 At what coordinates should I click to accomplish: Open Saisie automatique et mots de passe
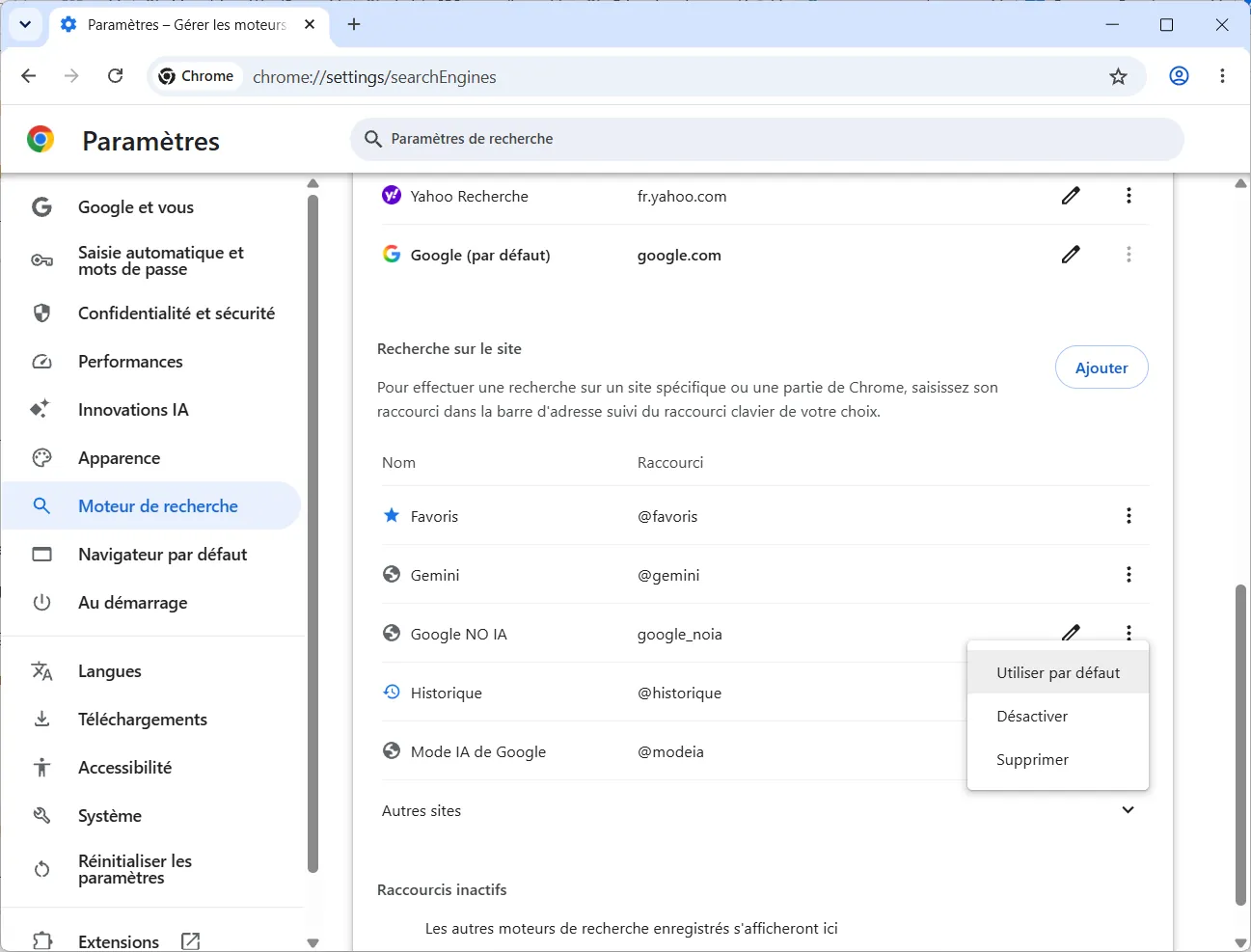tap(160, 260)
